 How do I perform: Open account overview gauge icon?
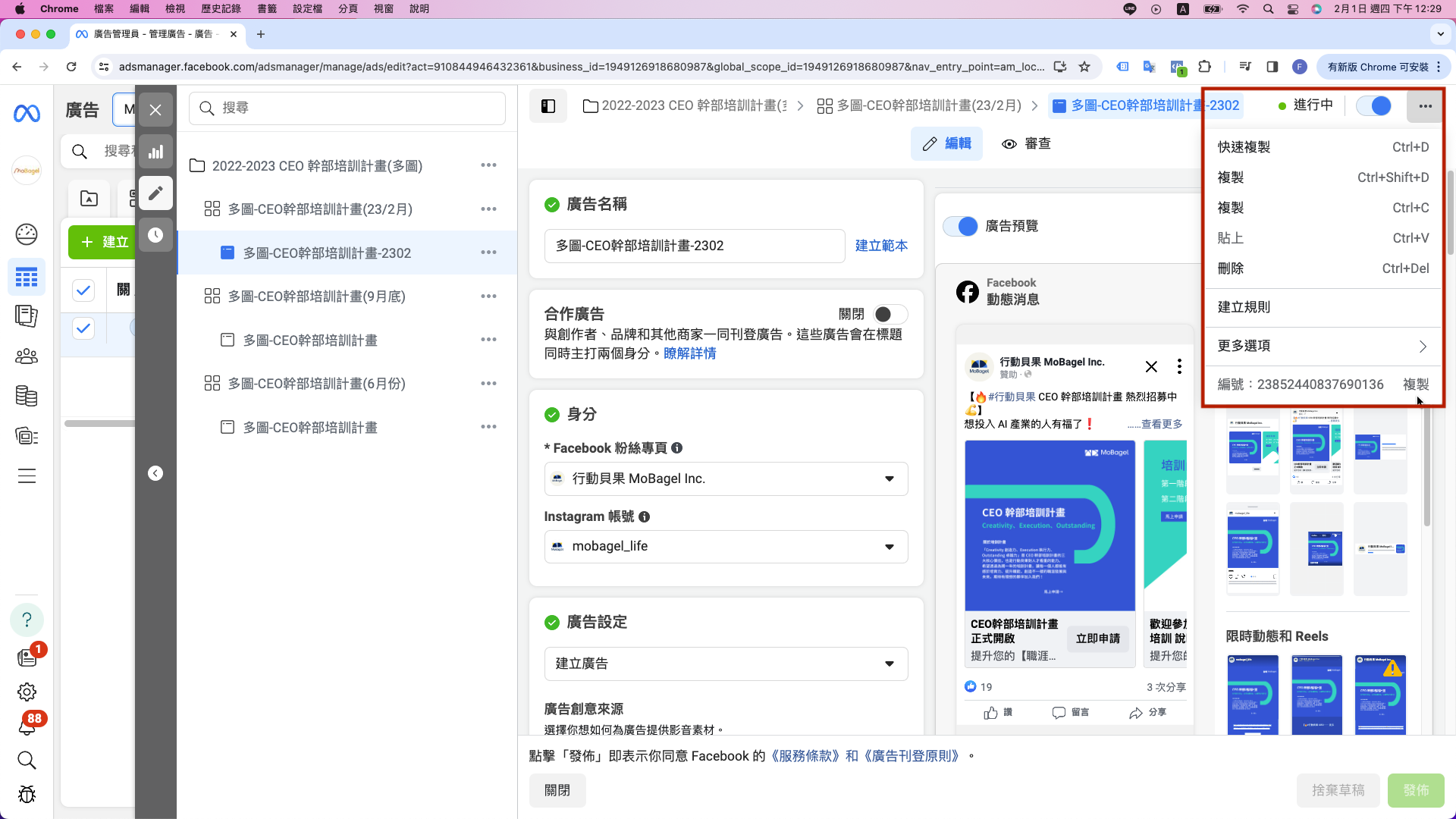pos(27,234)
